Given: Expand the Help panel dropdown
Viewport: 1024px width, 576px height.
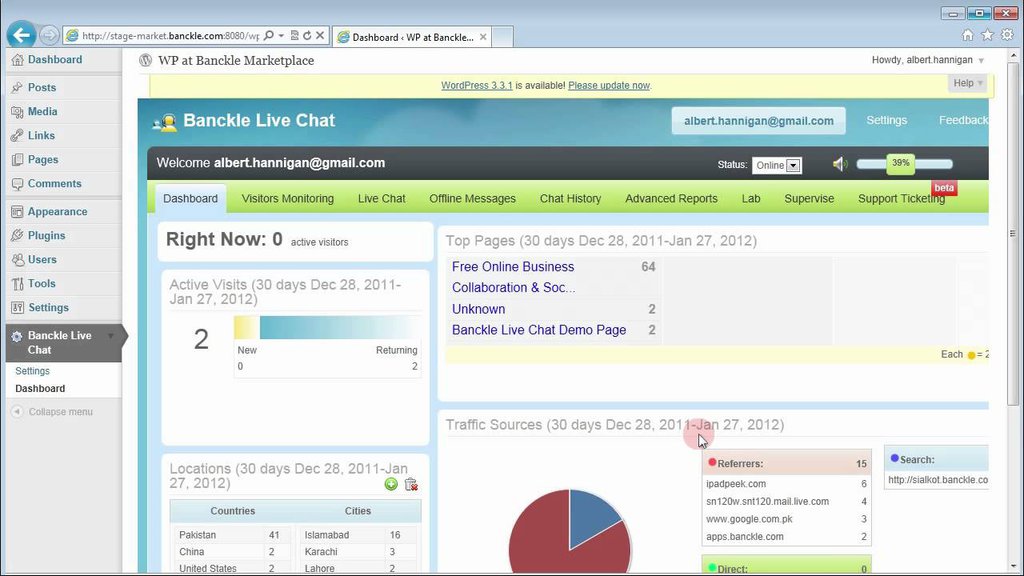Looking at the screenshot, I should (x=967, y=83).
